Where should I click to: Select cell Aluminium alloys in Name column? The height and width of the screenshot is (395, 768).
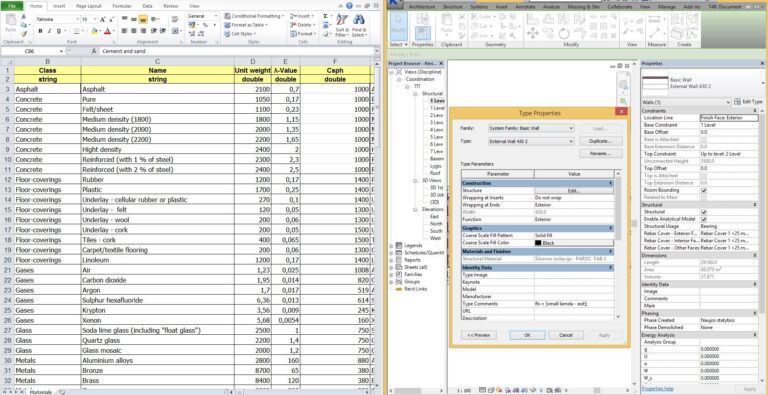158,360
